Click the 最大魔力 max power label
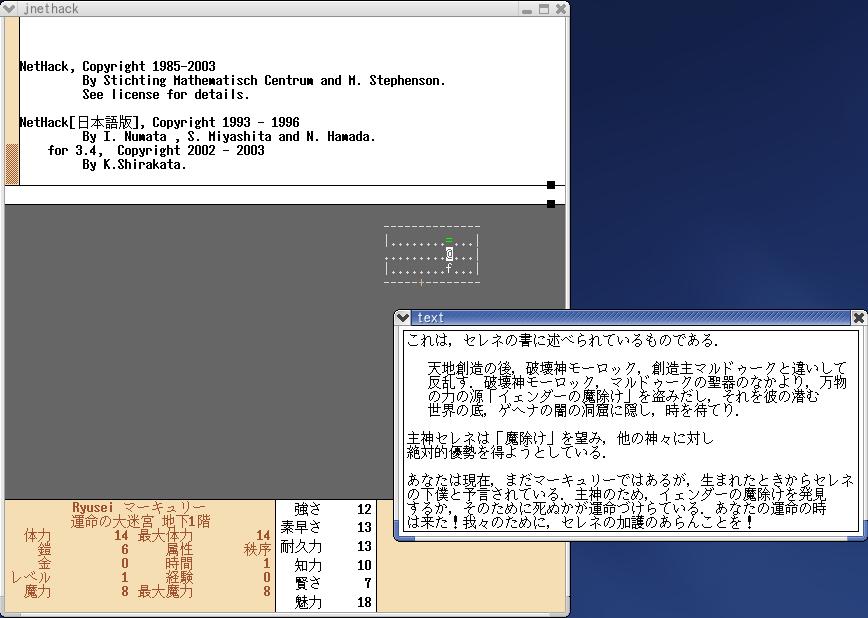This screenshot has width=868, height=618. click(x=165, y=591)
